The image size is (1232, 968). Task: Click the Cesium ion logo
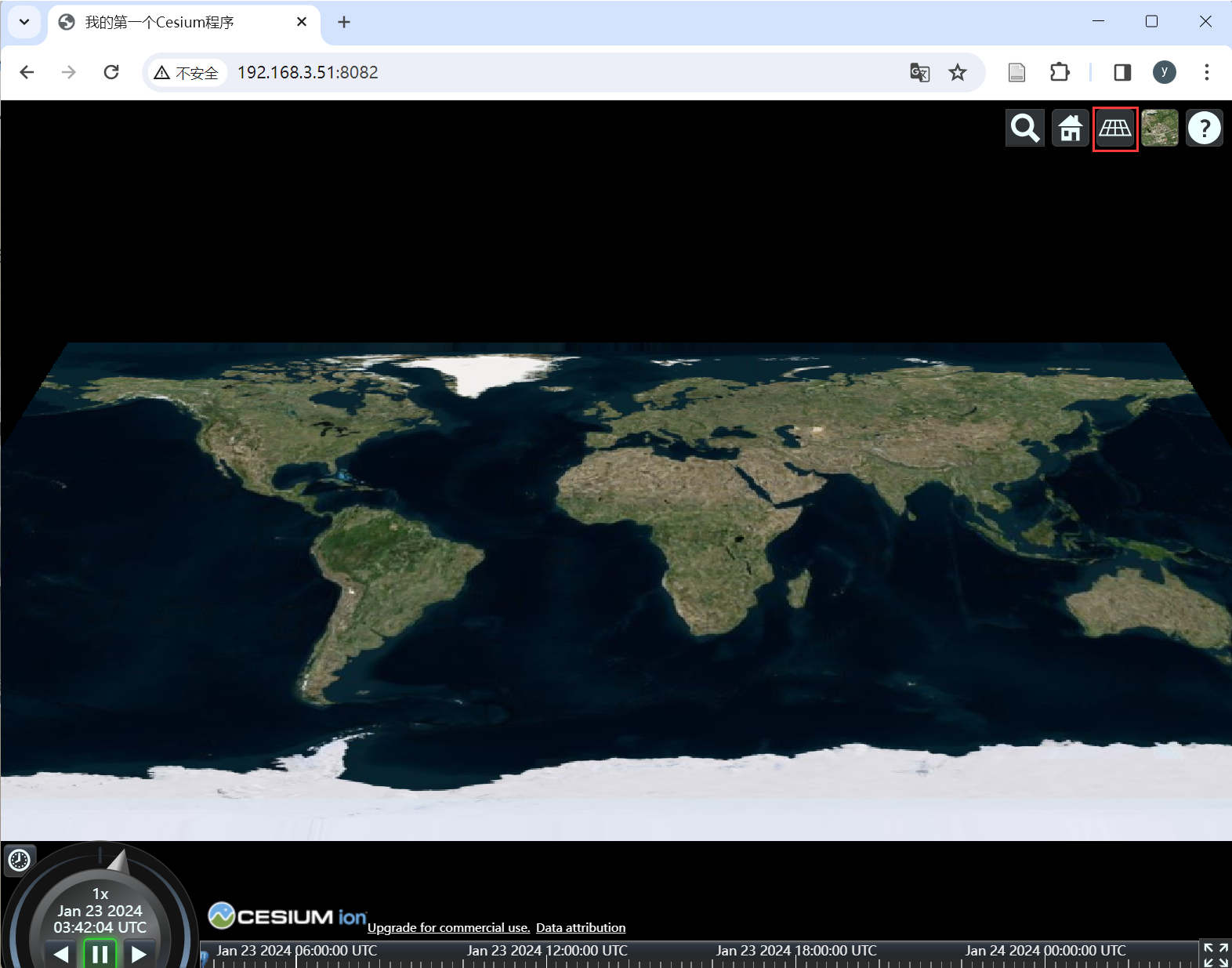[x=287, y=915]
